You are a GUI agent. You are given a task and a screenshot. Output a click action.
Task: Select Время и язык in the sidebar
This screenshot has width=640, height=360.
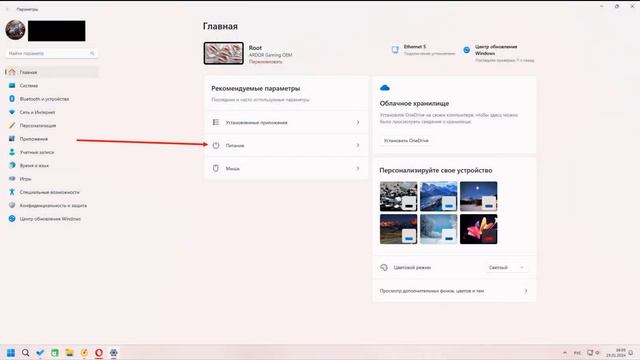pos(51,166)
